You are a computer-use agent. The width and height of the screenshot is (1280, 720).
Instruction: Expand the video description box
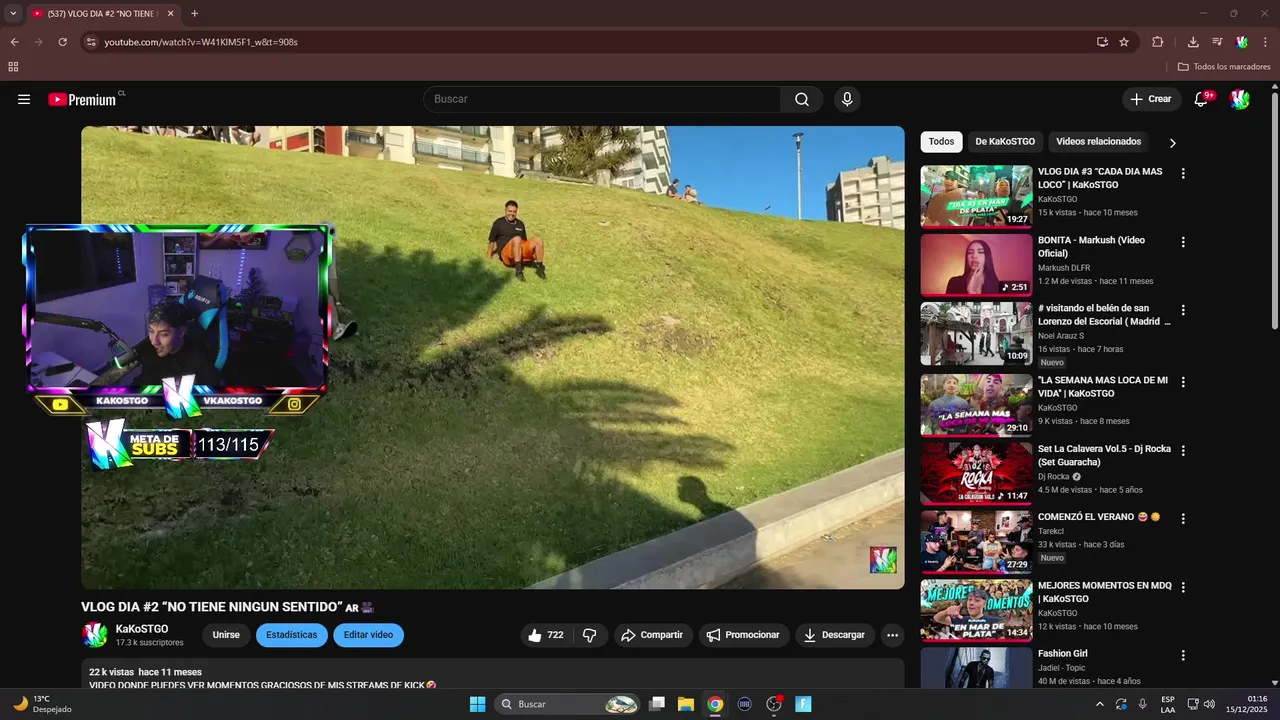pos(493,674)
